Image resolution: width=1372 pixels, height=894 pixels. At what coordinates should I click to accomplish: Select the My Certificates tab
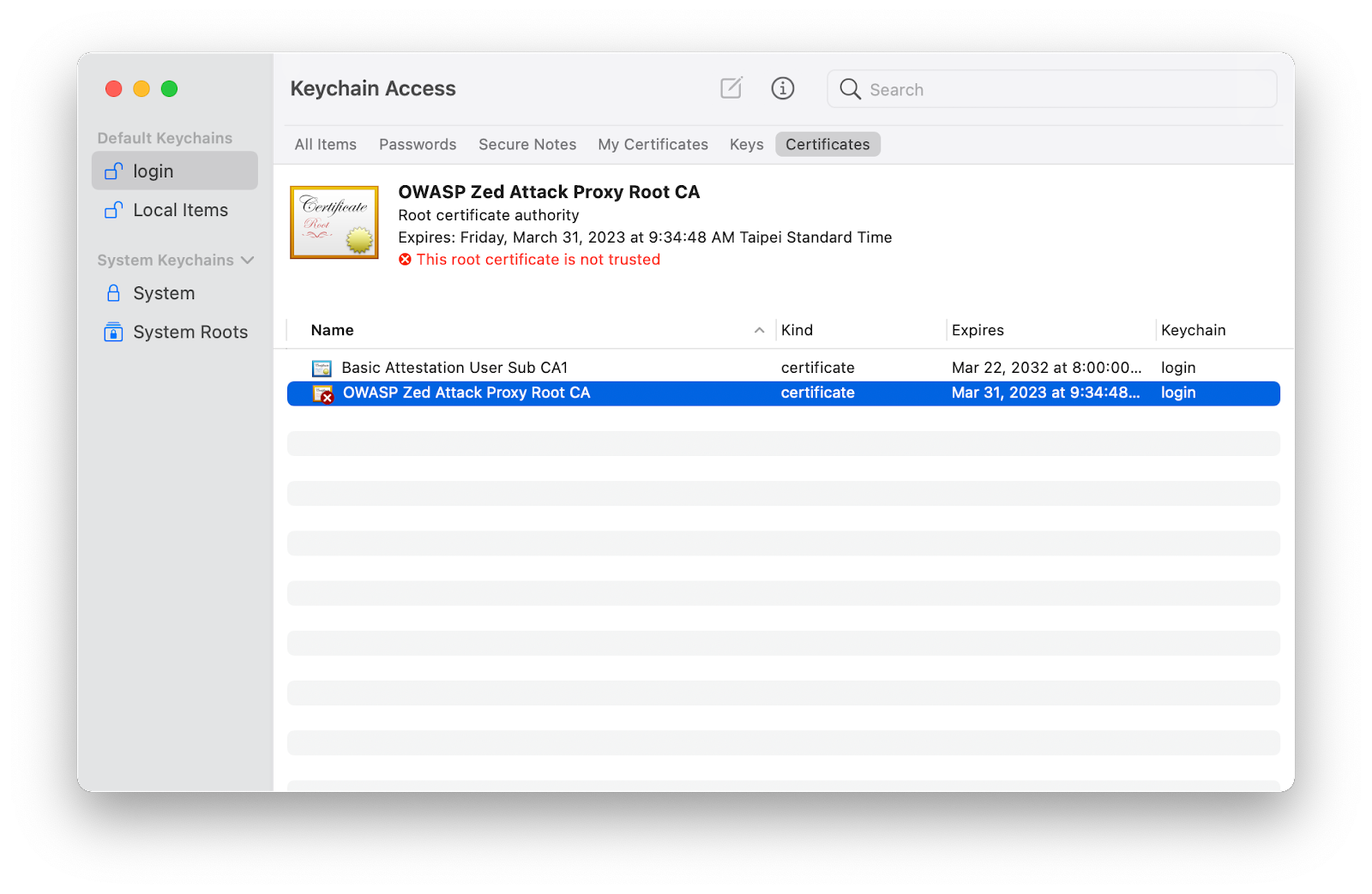point(653,144)
